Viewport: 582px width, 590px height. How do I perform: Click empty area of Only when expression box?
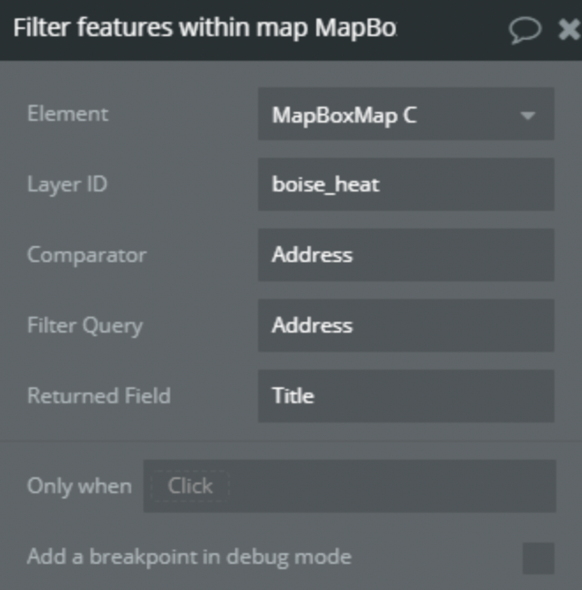click(x=391, y=486)
